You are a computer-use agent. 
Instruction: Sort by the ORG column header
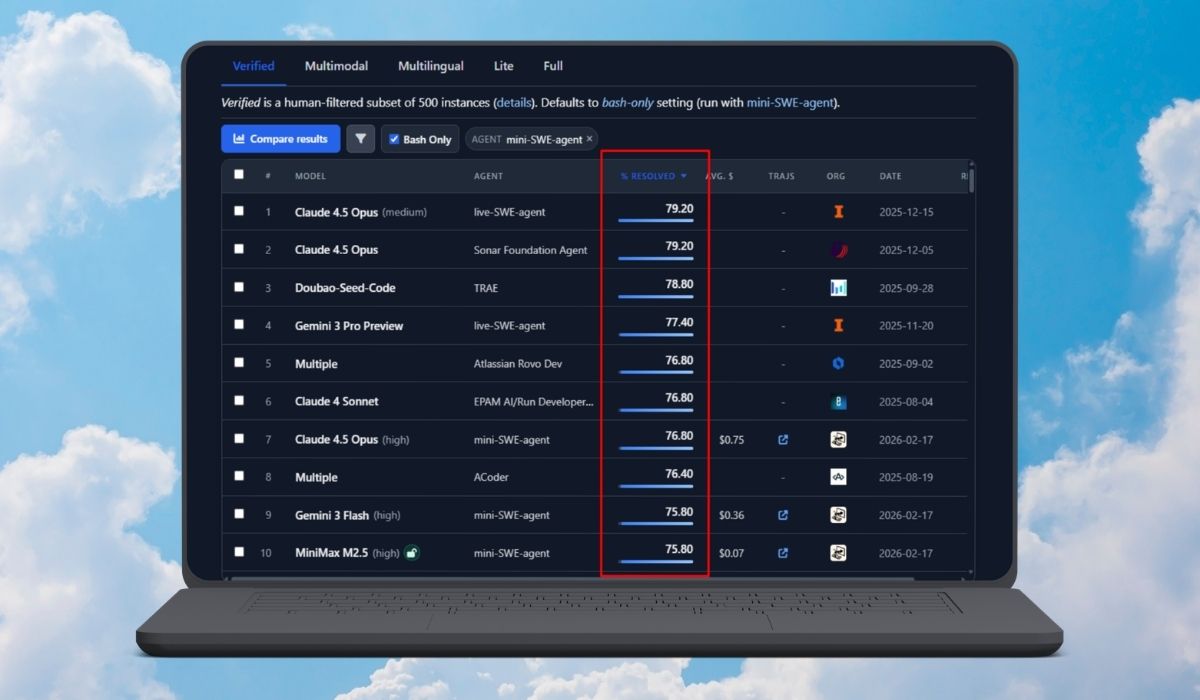click(x=836, y=176)
